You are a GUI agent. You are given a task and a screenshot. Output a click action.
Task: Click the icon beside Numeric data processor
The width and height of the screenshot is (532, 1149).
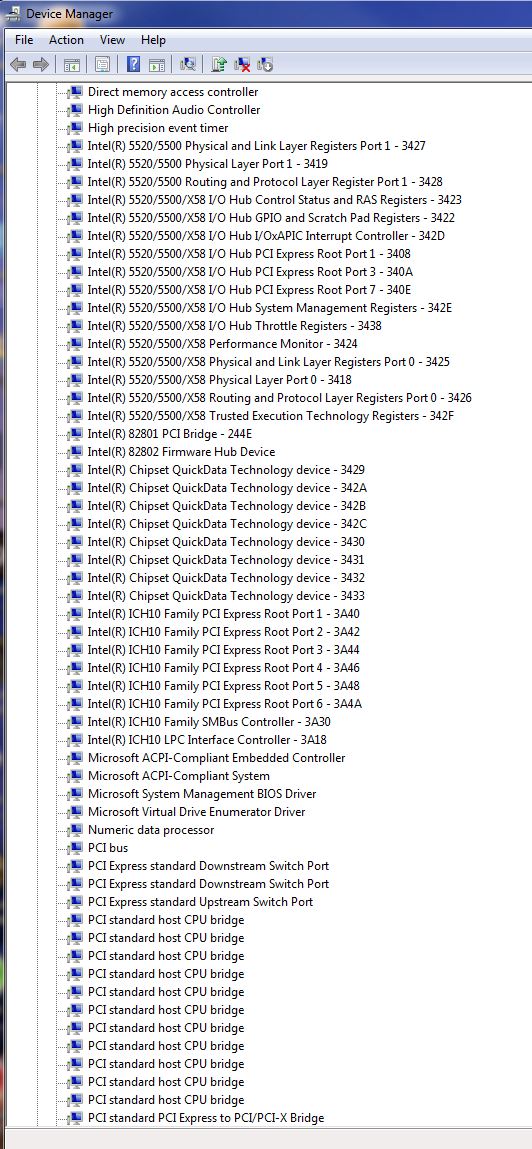tap(75, 830)
